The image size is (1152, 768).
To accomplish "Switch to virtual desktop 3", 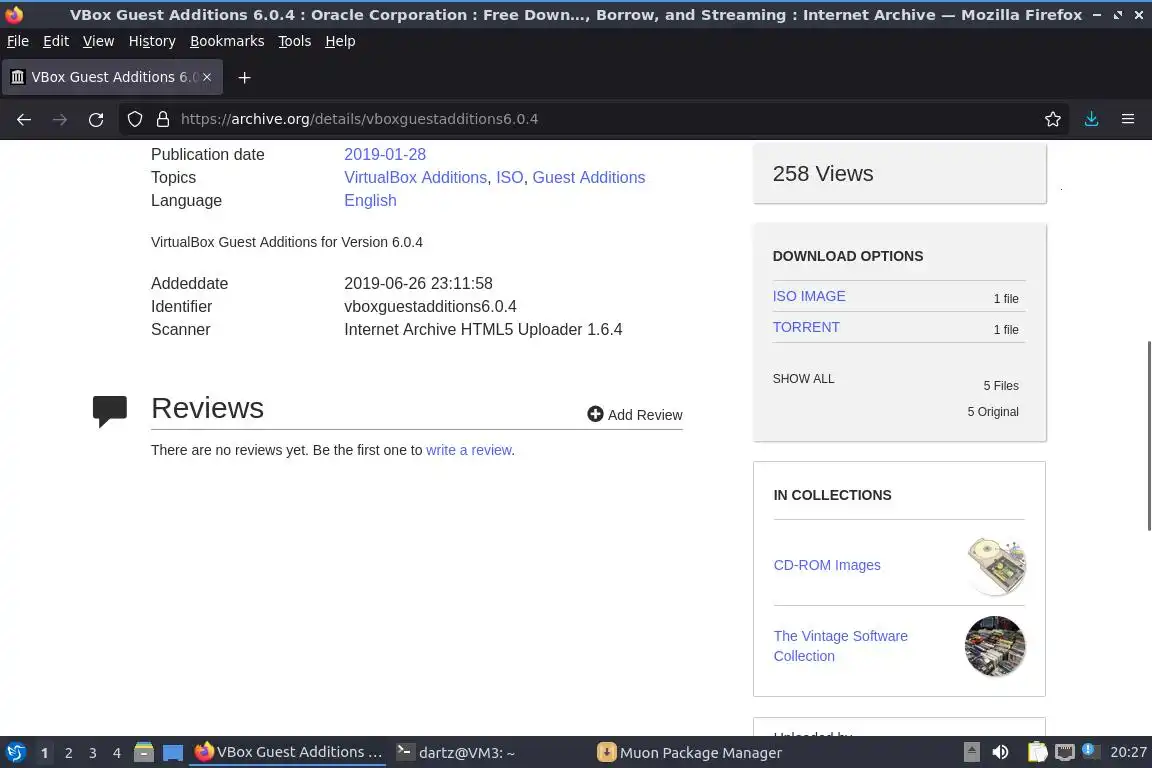I will pos(93,753).
